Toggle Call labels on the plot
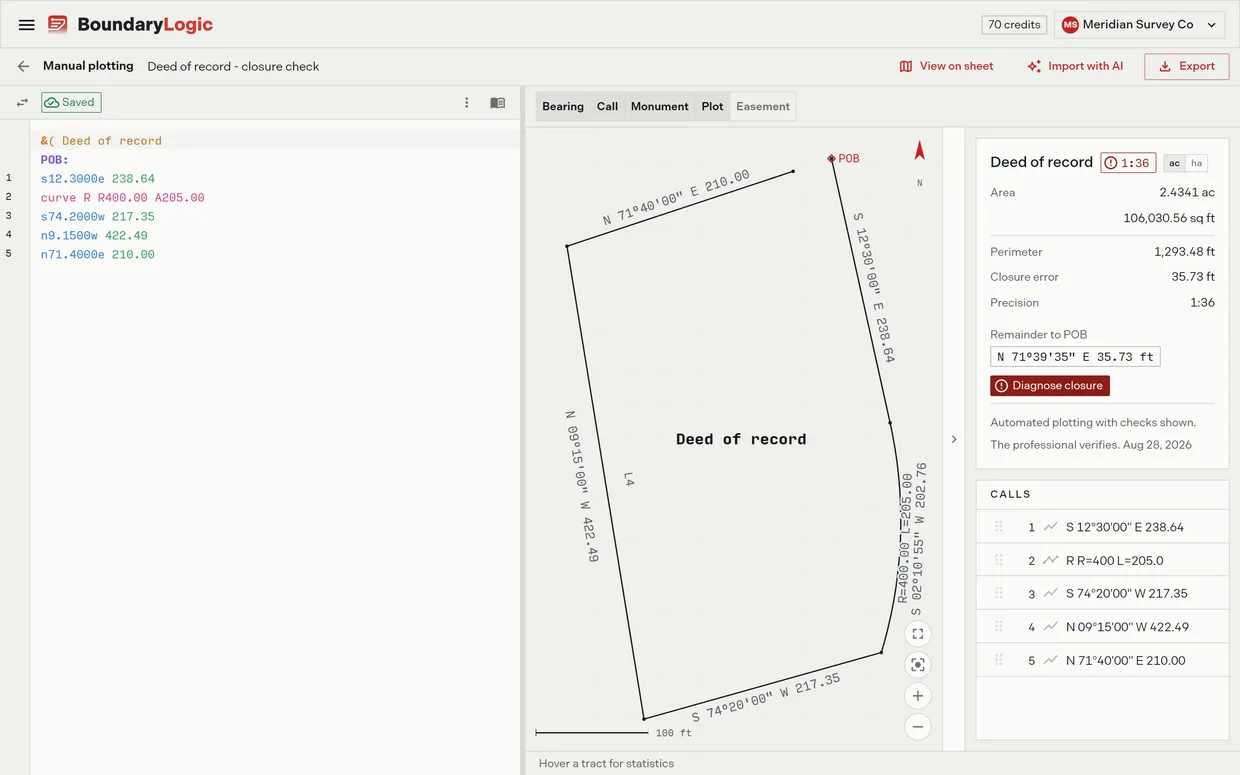The height and width of the screenshot is (775, 1240). coord(607,106)
